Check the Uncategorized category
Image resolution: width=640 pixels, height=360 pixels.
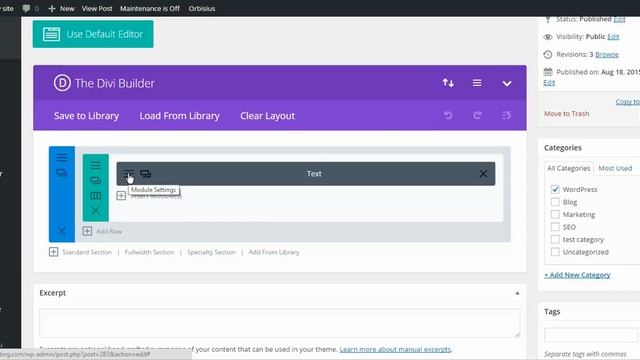pos(555,252)
